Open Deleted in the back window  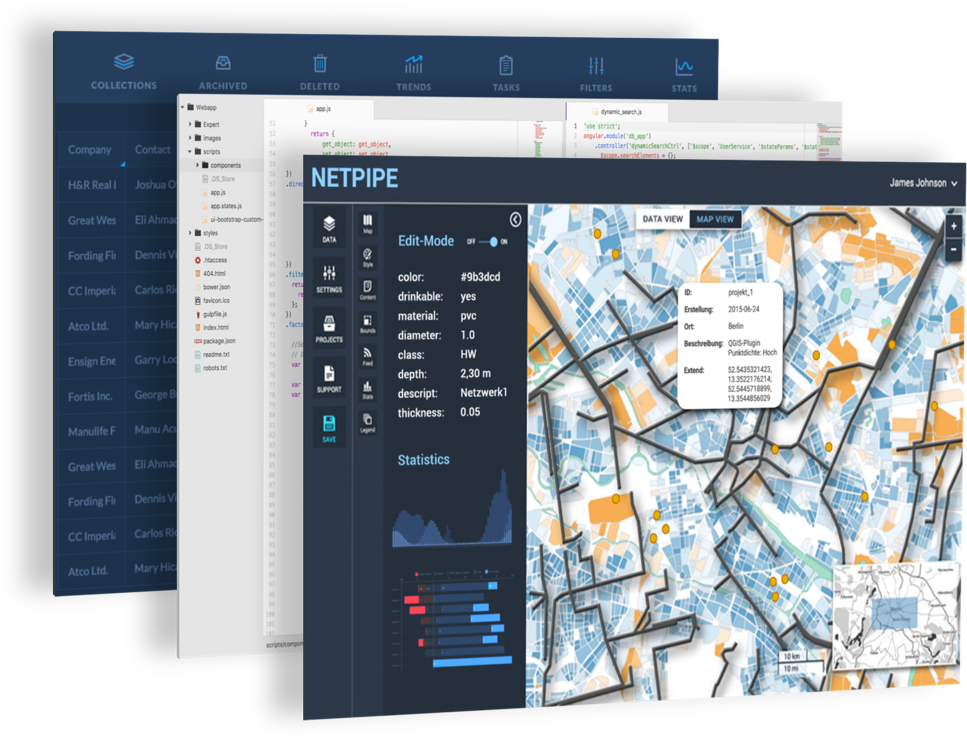[x=319, y=73]
